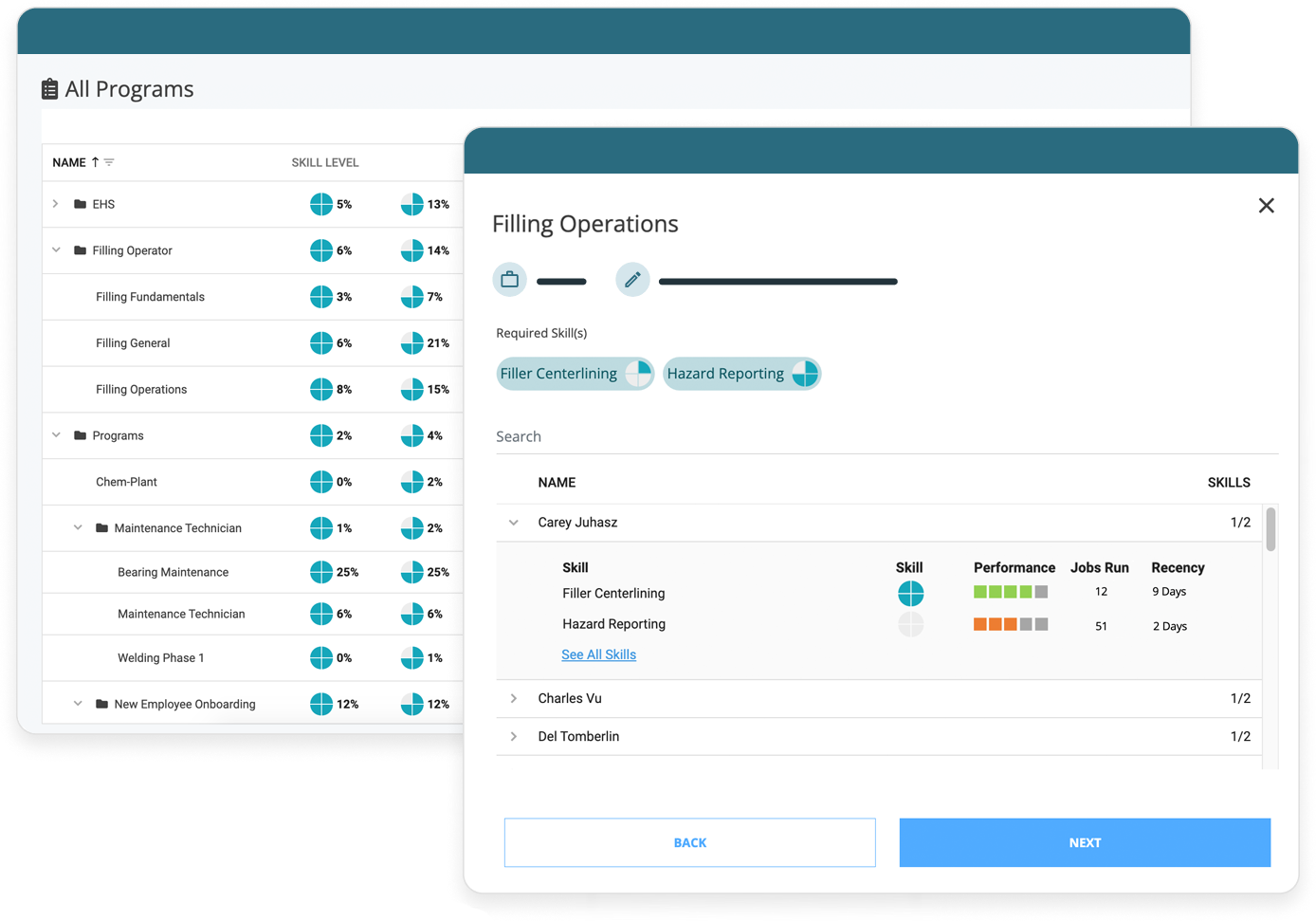Click the Performance column header
The height and width of the screenshot is (921, 1316).
(1014, 567)
